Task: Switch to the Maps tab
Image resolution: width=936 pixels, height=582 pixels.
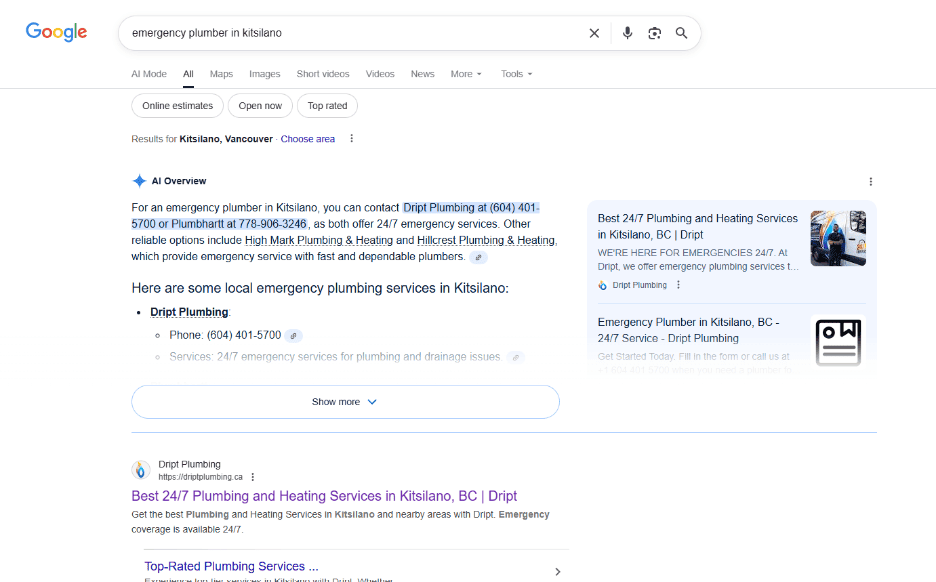Action: 220,73
